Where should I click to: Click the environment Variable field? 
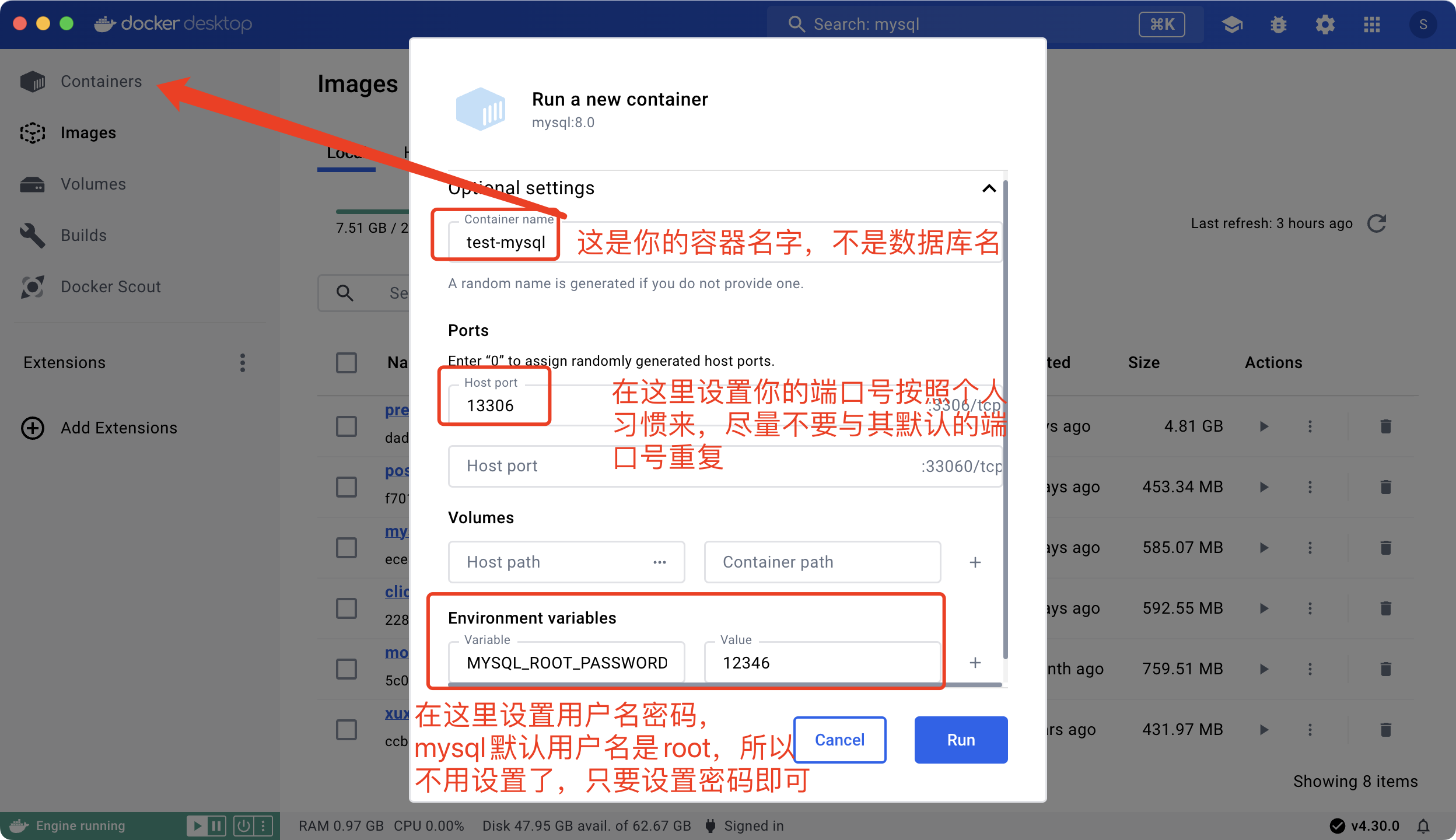pyautogui.click(x=566, y=663)
